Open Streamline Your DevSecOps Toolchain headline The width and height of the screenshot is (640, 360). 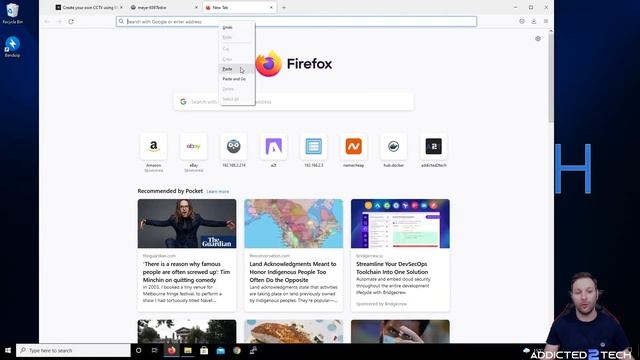(x=392, y=268)
